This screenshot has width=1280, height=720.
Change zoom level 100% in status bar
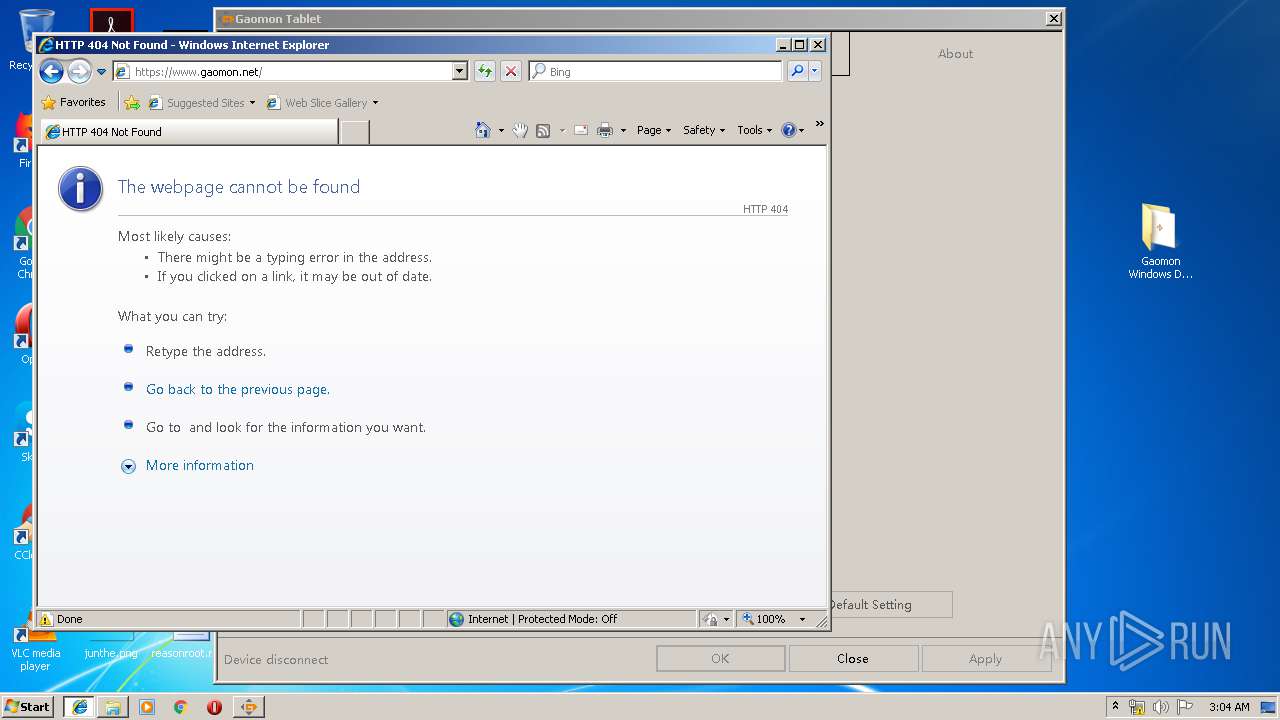click(x=773, y=619)
